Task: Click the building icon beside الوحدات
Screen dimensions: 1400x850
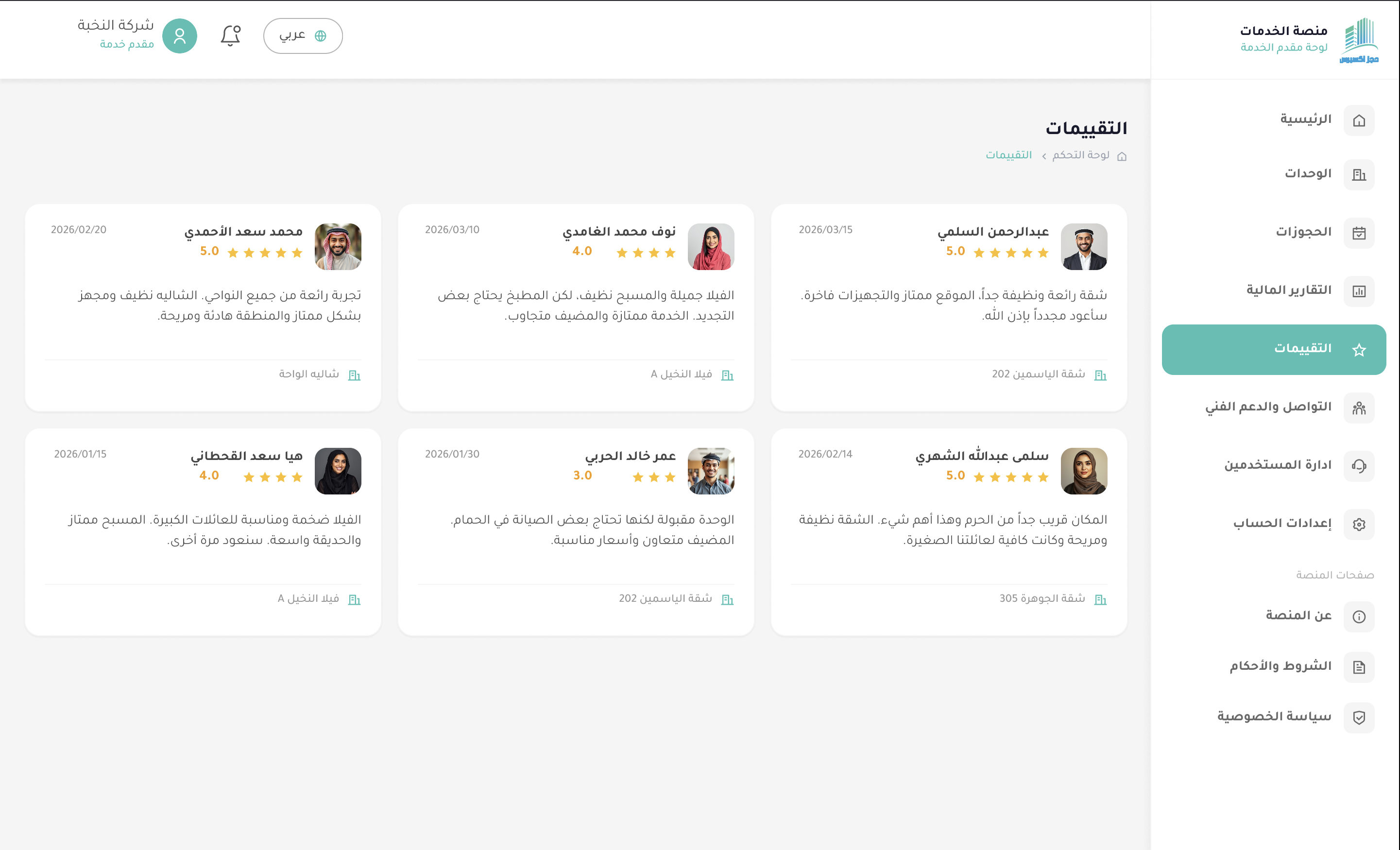Action: tap(1359, 175)
